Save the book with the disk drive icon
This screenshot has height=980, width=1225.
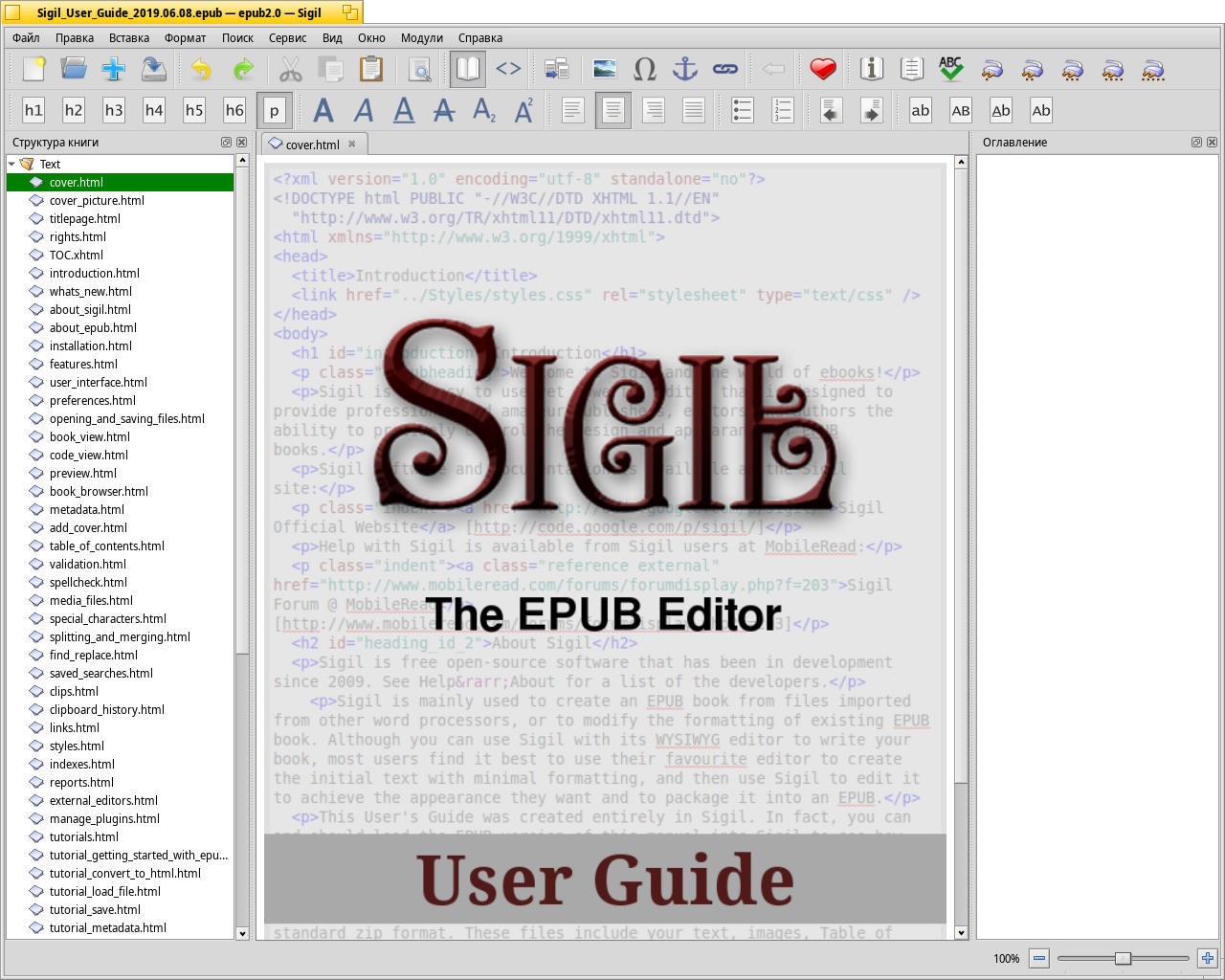click(x=154, y=69)
